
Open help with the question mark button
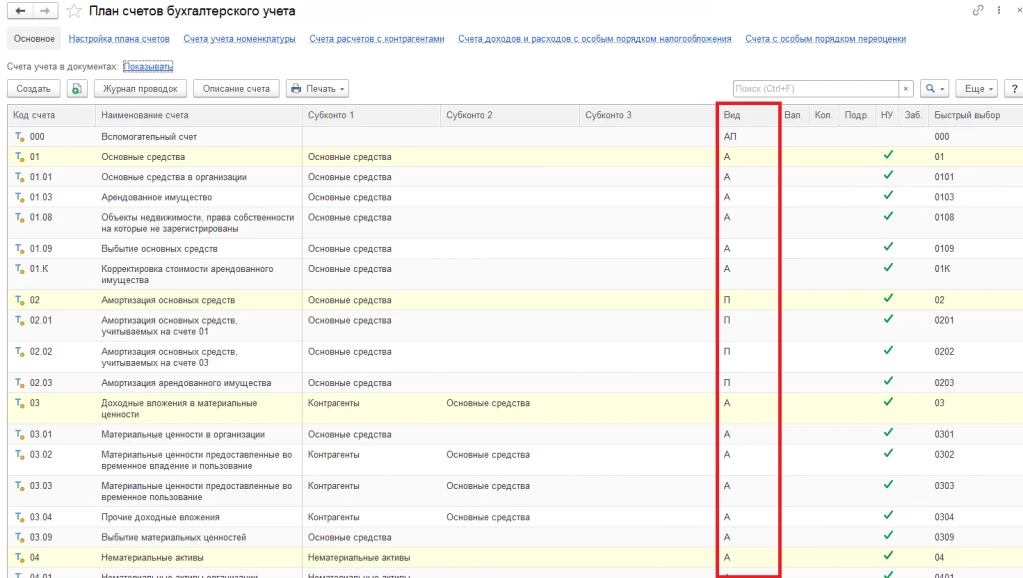(1014, 89)
